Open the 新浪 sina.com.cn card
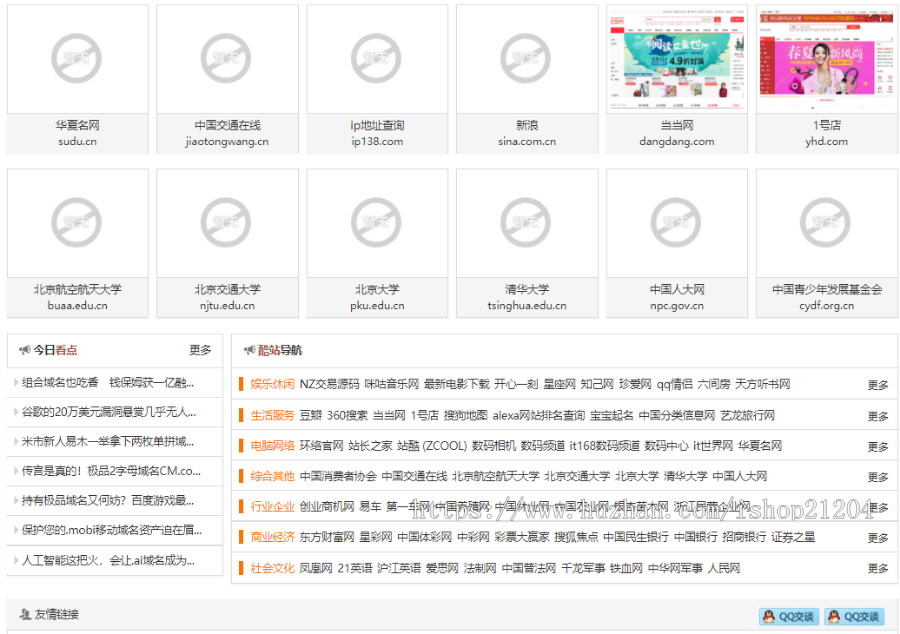Screen dimensions: 900x634 (x=527, y=79)
